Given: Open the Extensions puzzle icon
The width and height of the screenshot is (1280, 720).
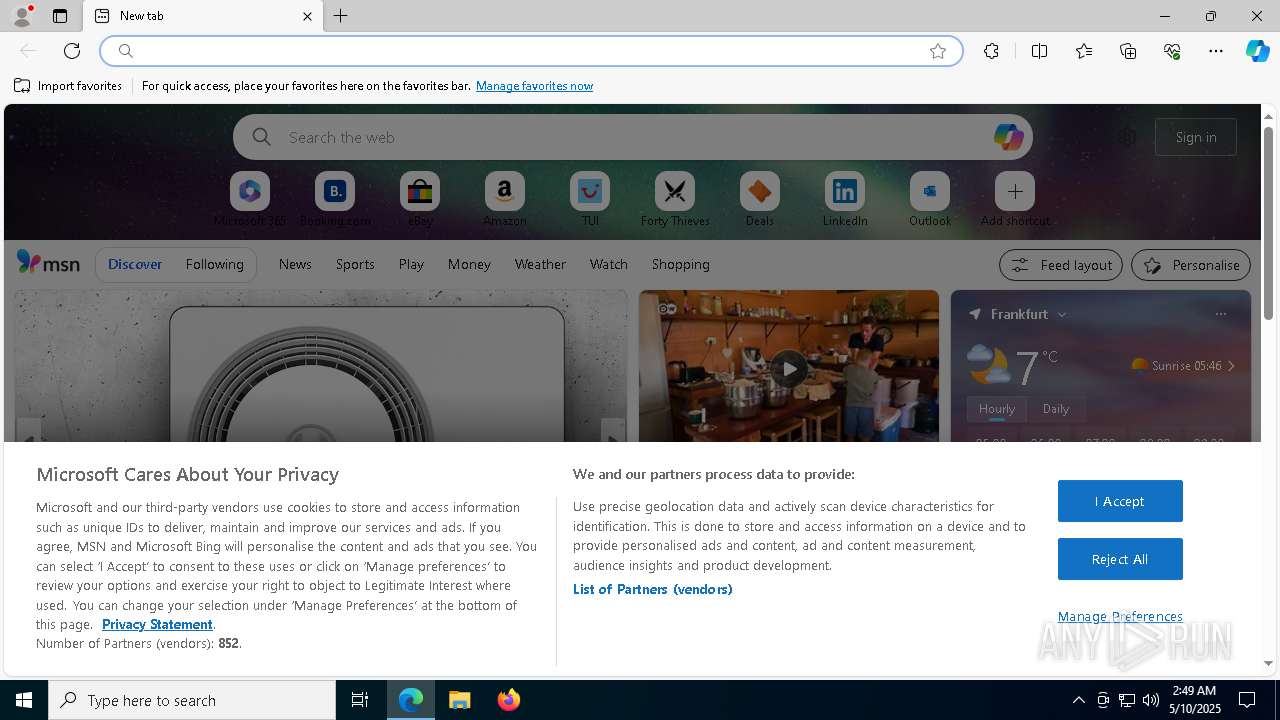Looking at the screenshot, I should (991, 51).
